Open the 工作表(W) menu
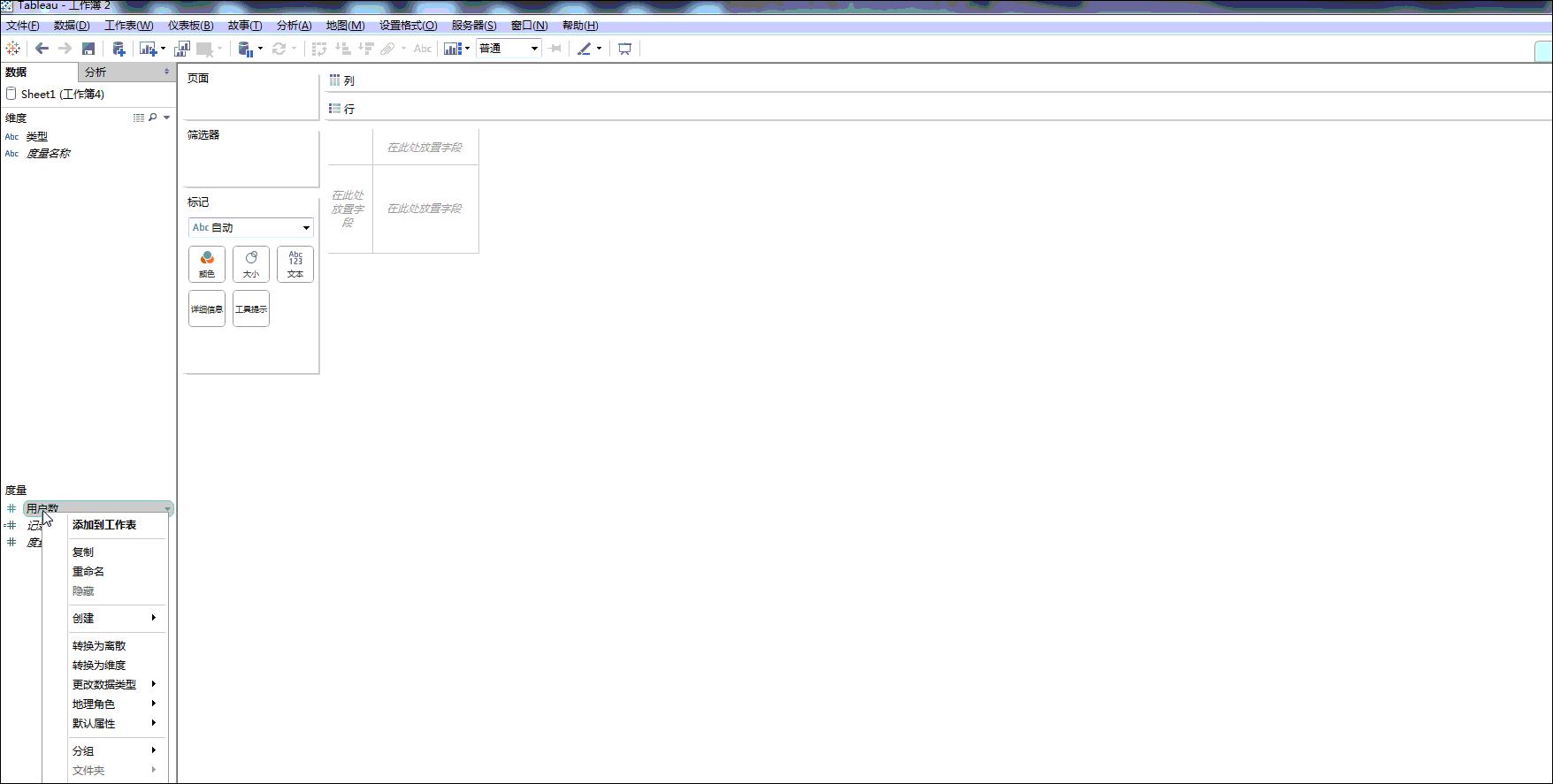The height and width of the screenshot is (784, 1553). (128, 26)
